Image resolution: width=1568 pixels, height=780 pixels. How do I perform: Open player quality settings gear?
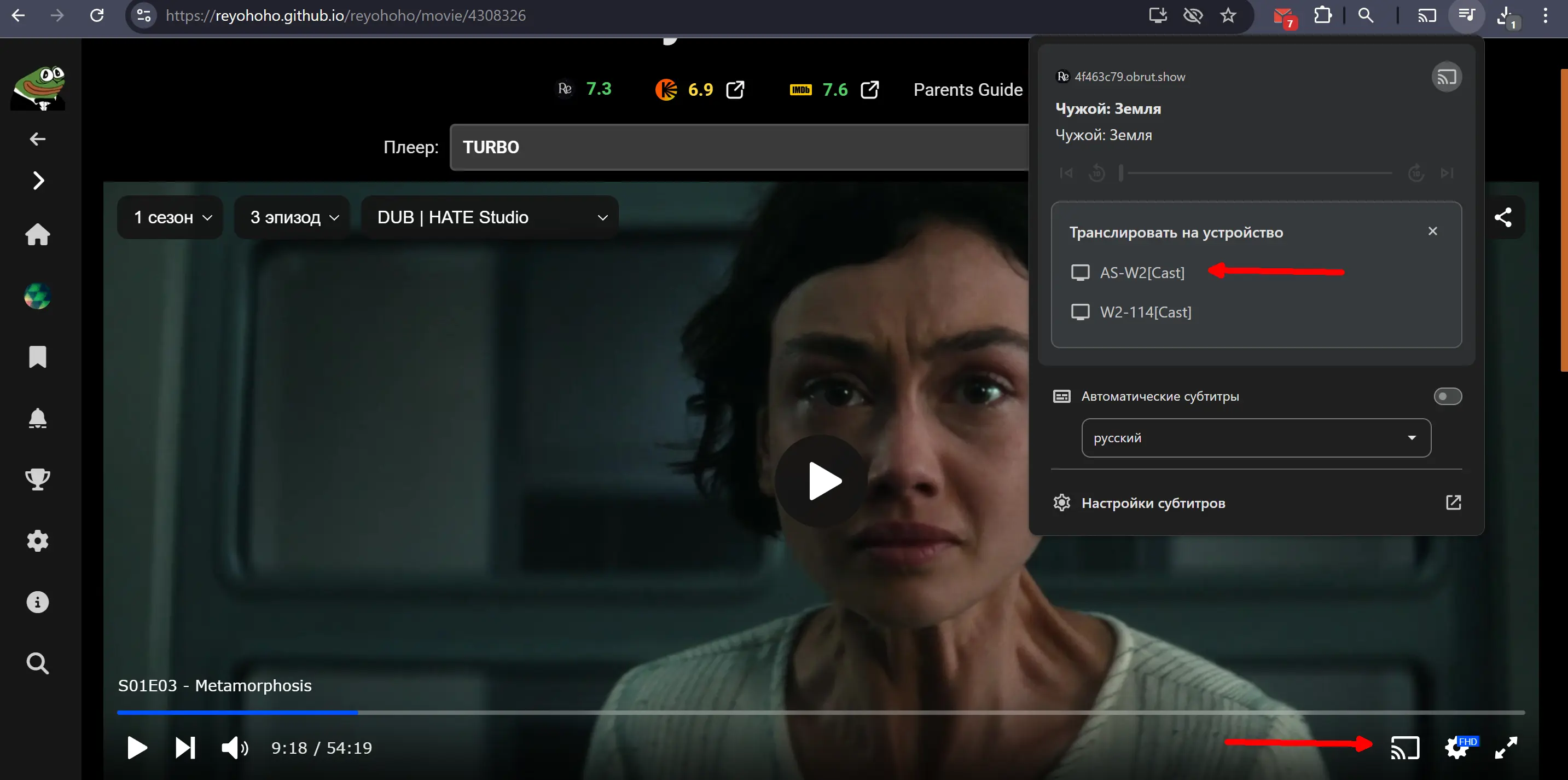point(1456,748)
